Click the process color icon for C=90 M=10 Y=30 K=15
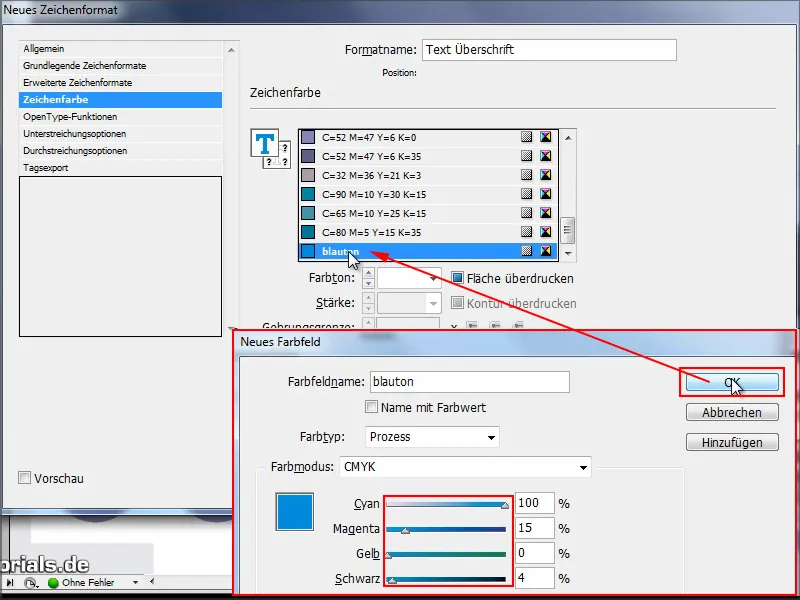 [x=527, y=194]
